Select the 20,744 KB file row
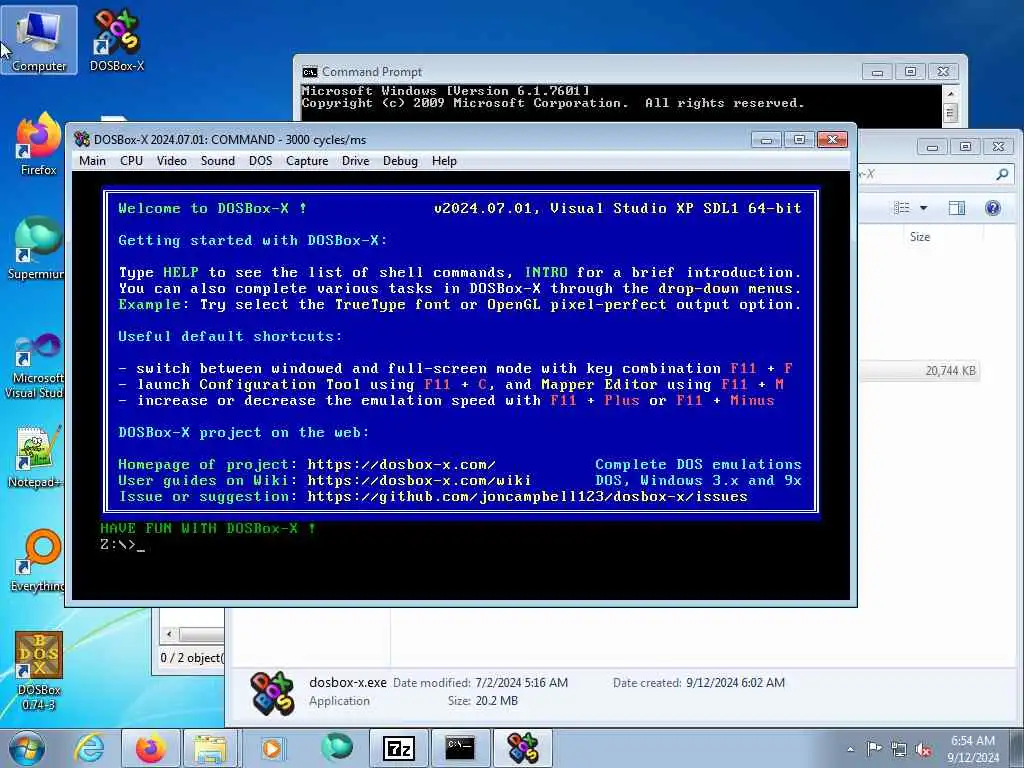Viewport: 1024px width, 768px height. (920, 370)
